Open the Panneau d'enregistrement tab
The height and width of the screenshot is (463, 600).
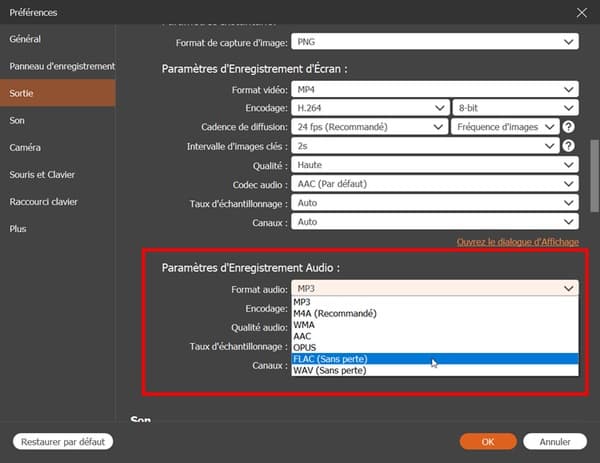pyautogui.click(x=57, y=66)
